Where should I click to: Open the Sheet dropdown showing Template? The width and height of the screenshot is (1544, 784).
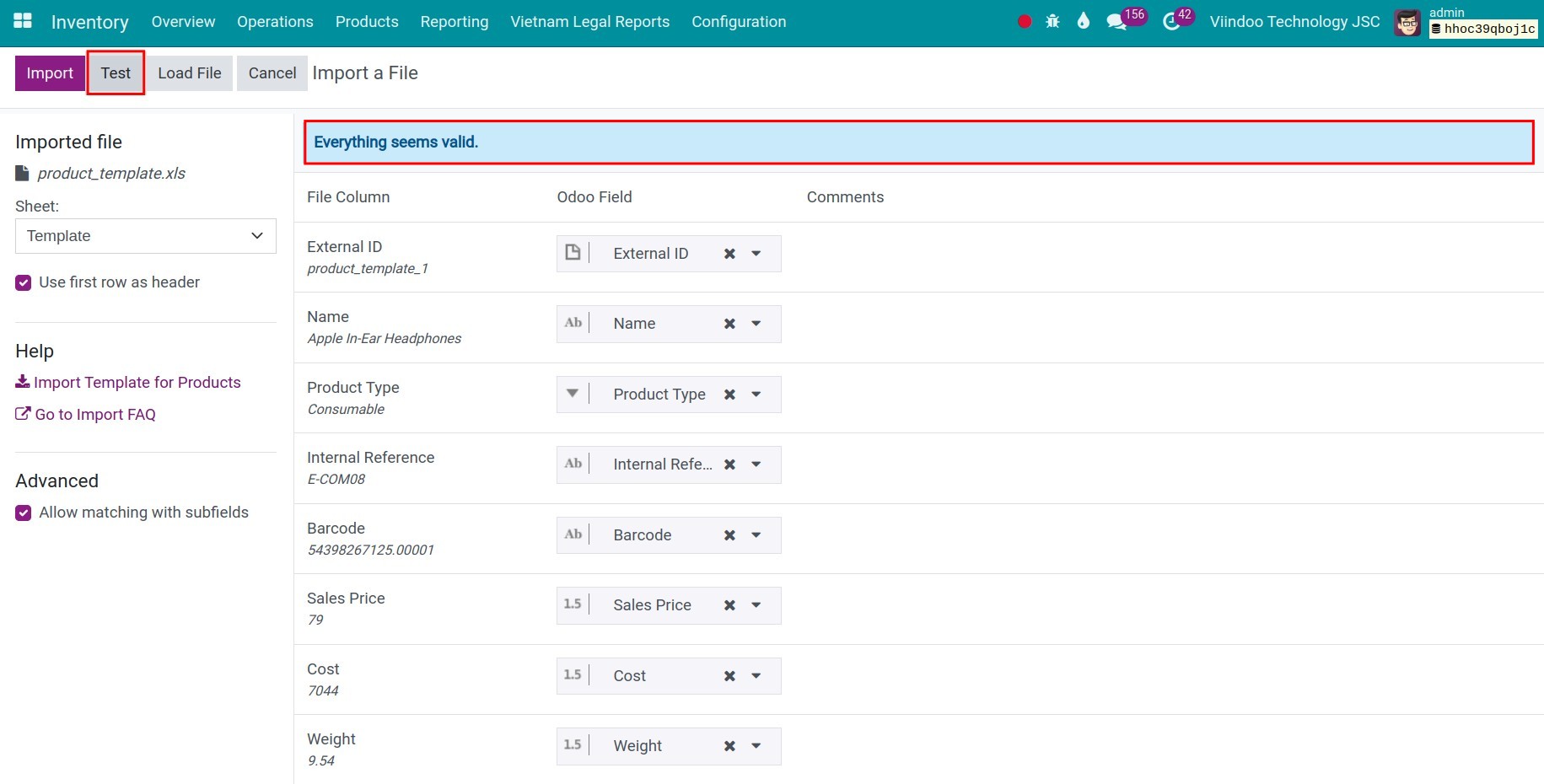pos(146,236)
